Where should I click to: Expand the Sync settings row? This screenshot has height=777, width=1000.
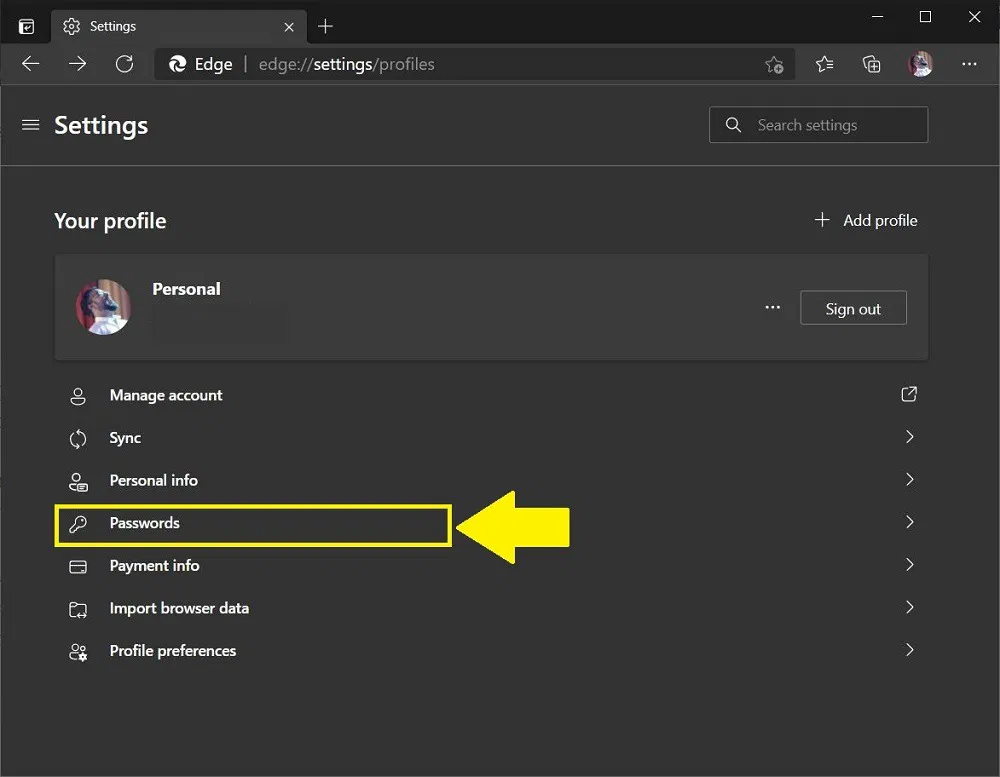click(909, 437)
